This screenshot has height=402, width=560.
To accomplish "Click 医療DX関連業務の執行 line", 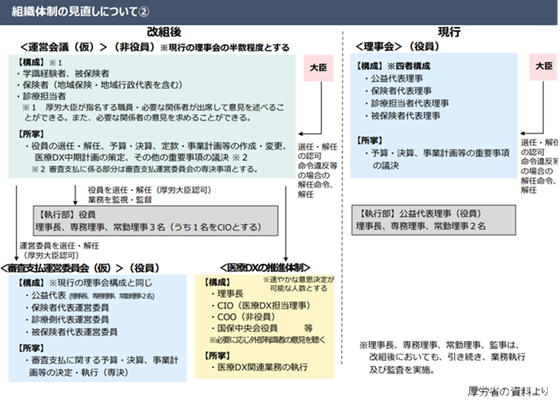I will pos(259,367).
